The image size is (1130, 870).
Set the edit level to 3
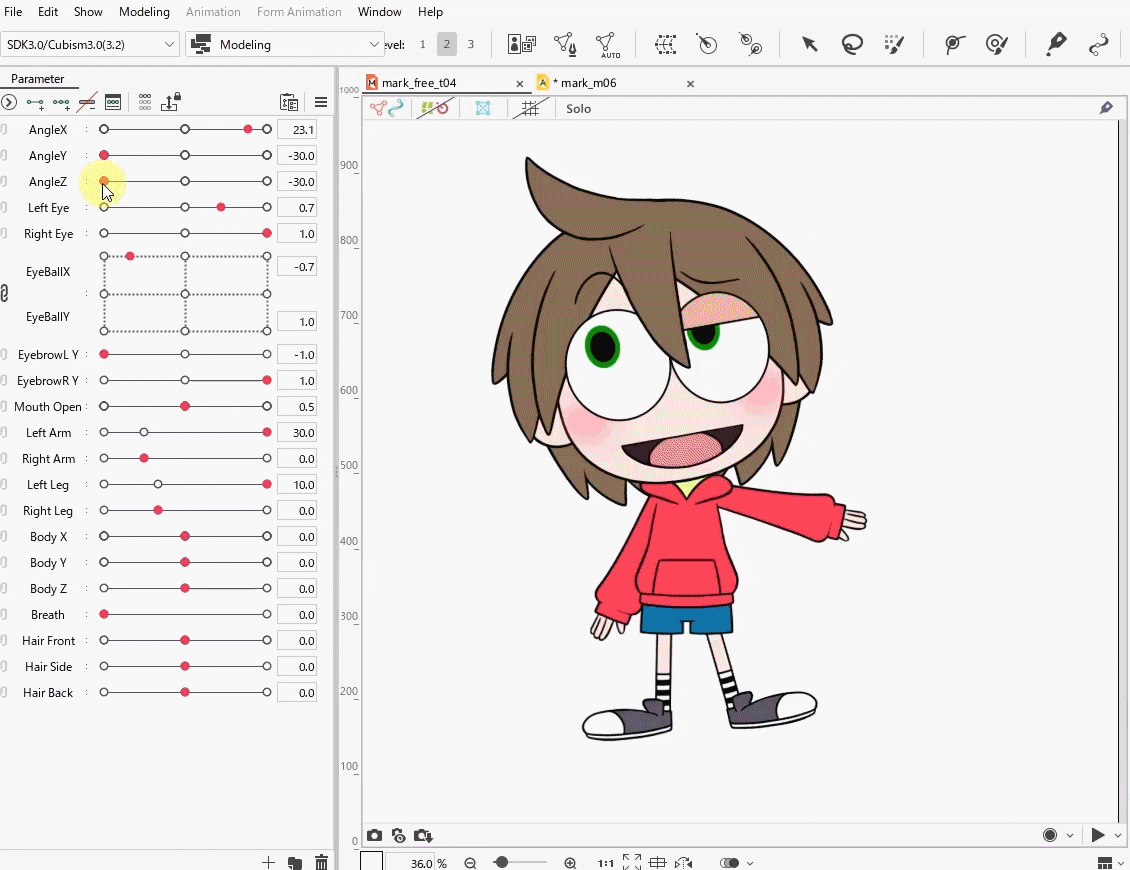[471, 45]
